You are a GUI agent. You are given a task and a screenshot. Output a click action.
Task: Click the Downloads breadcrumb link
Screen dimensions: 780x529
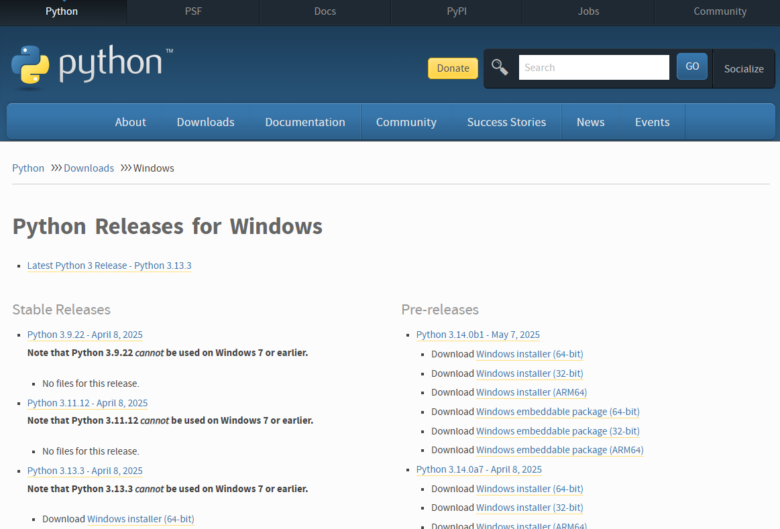[x=89, y=168]
